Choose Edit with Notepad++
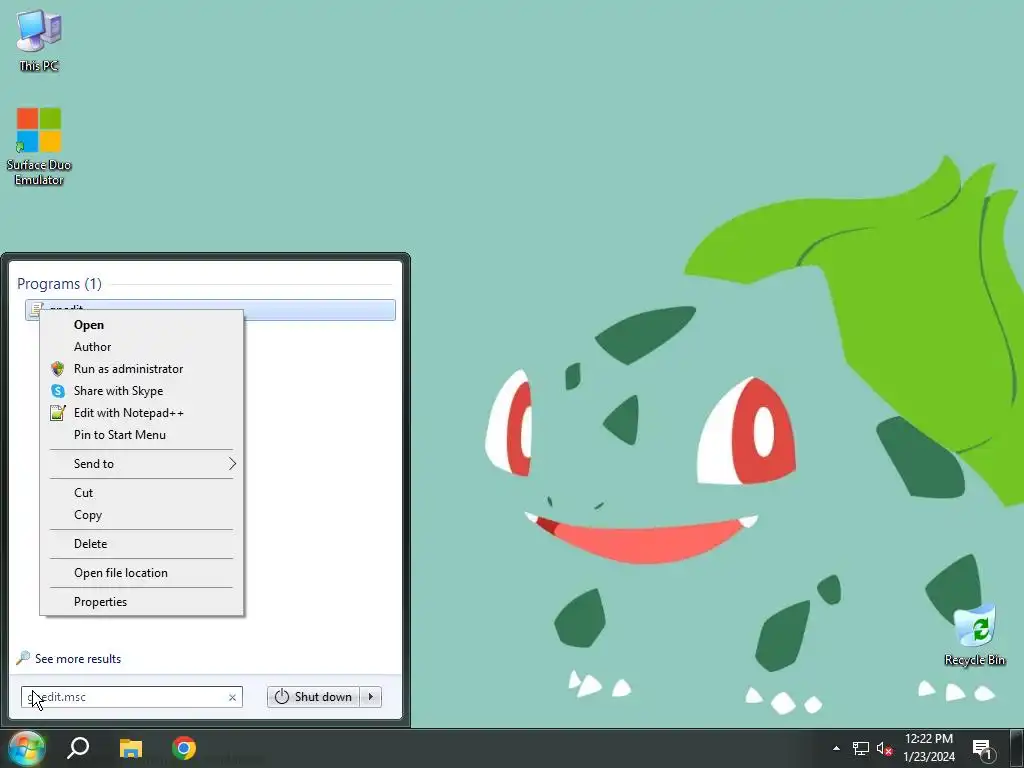 [142, 413]
